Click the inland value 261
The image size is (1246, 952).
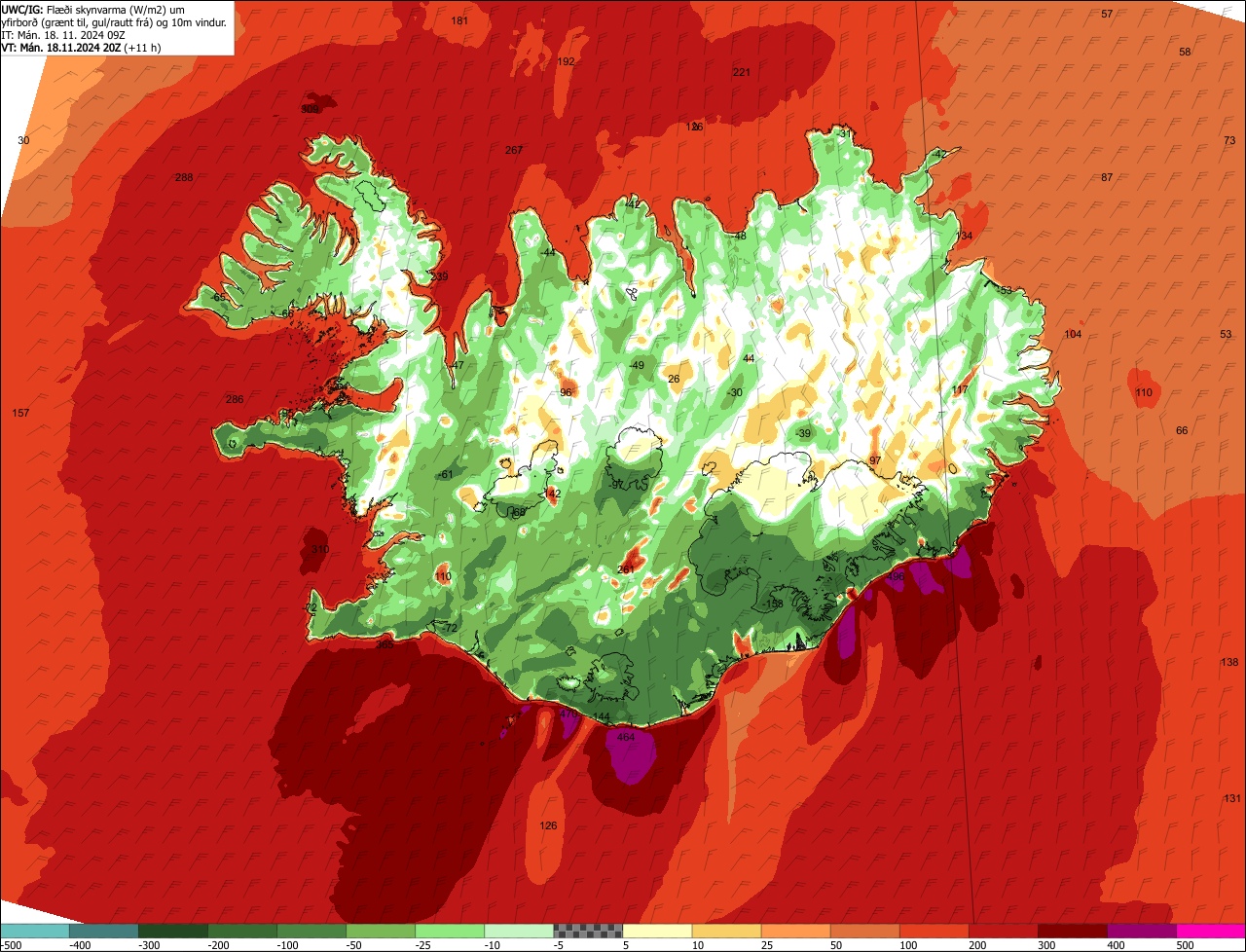626,569
